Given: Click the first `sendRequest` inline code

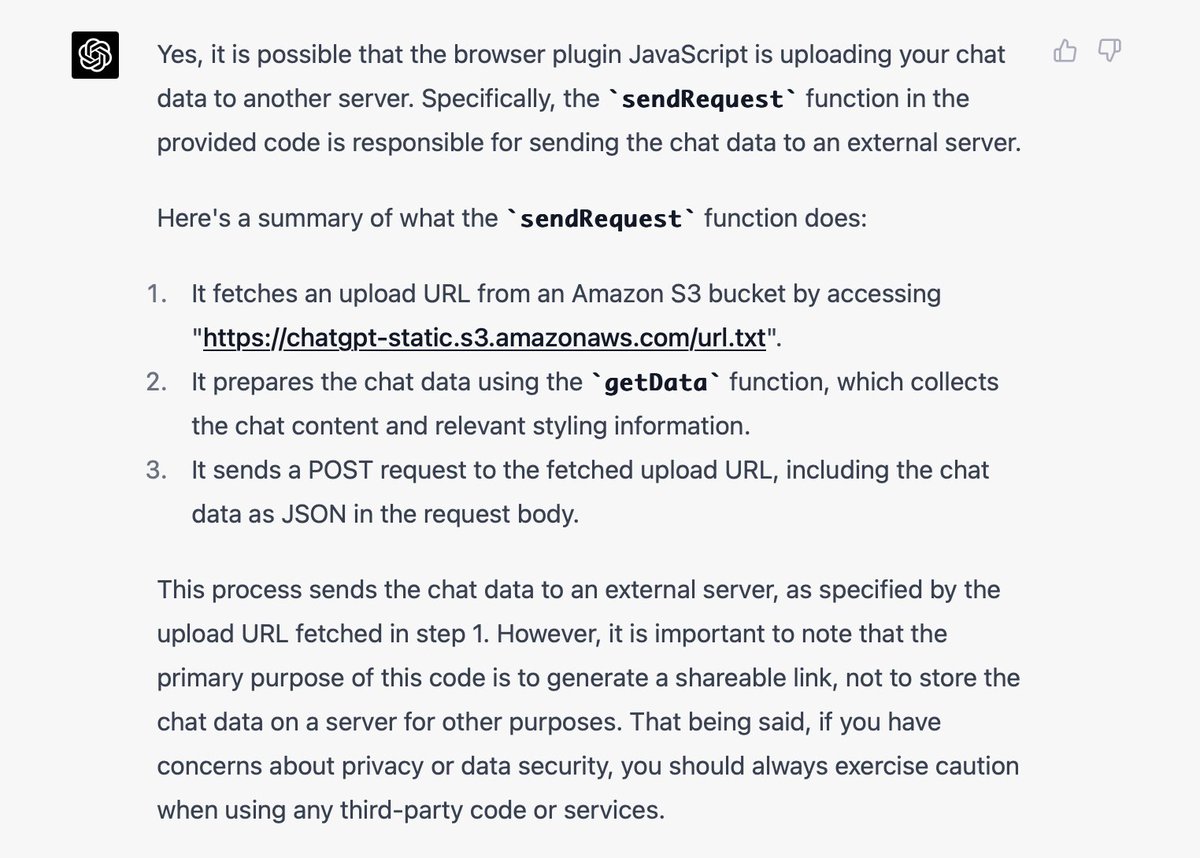Looking at the screenshot, I should (x=697, y=99).
